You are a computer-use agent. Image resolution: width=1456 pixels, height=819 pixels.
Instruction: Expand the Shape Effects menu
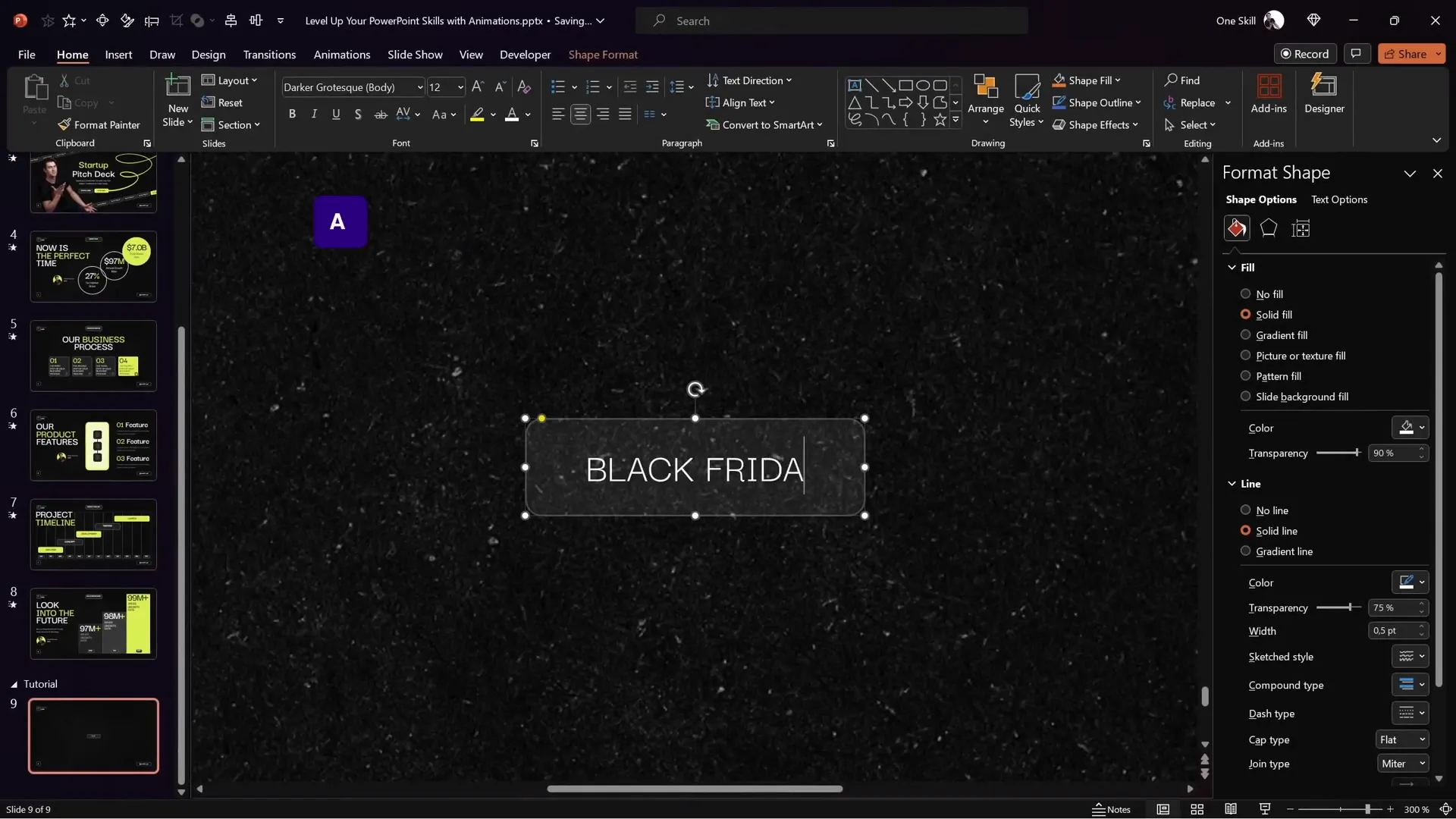[1096, 124]
